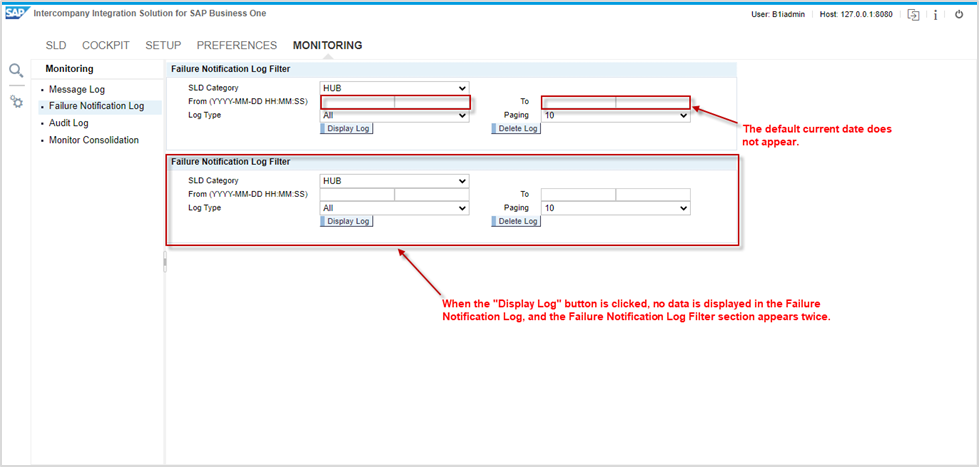Click the panel splitter handle beside sidebar
Image resolution: width=979 pixels, height=467 pixels.
click(165, 262)
